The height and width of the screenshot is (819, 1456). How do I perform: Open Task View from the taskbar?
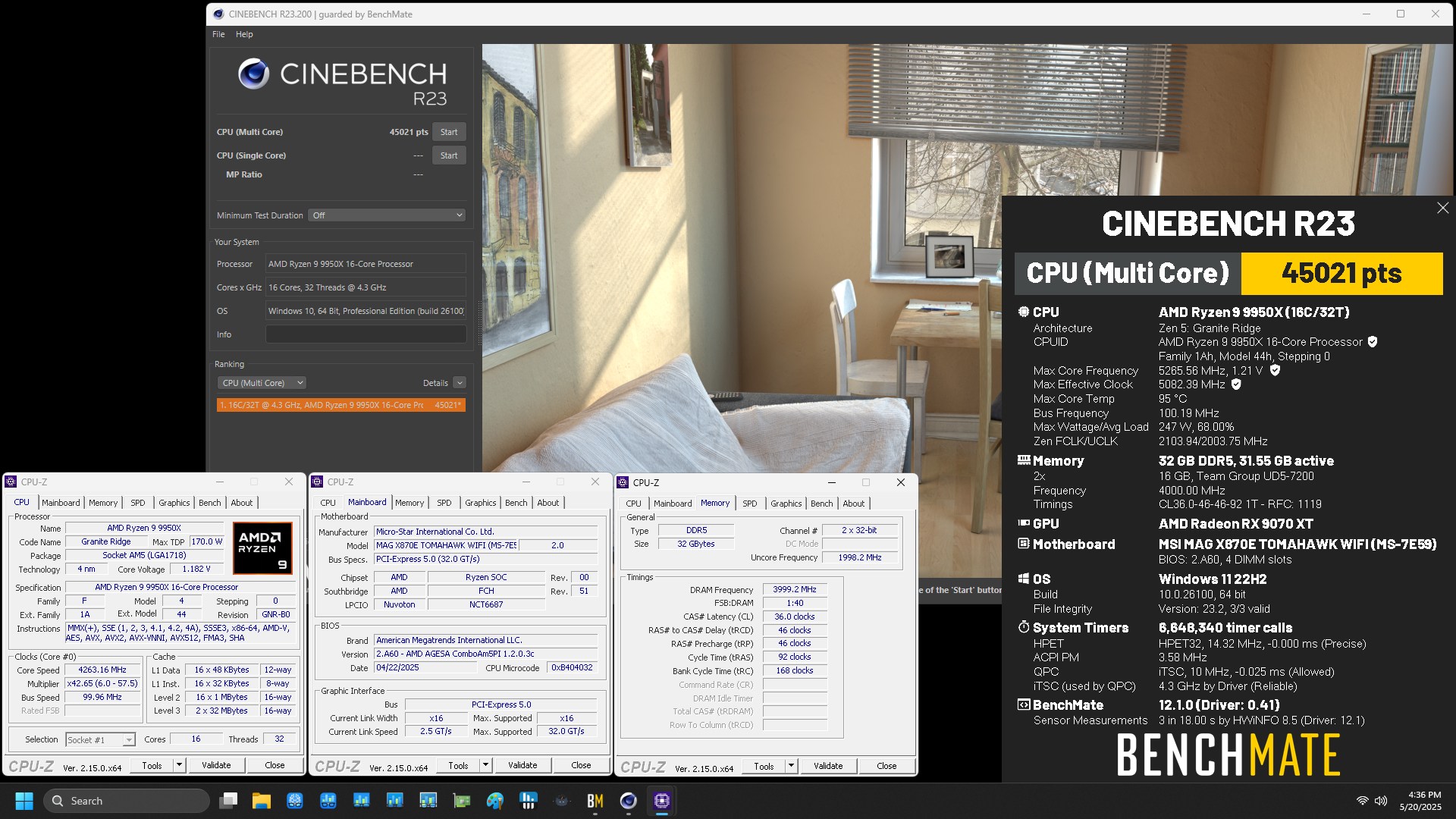[228, 801]
